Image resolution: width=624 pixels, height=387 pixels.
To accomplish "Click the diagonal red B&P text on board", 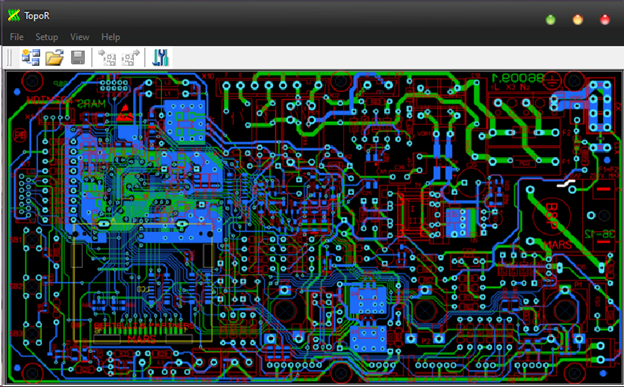I will (552, 216).
